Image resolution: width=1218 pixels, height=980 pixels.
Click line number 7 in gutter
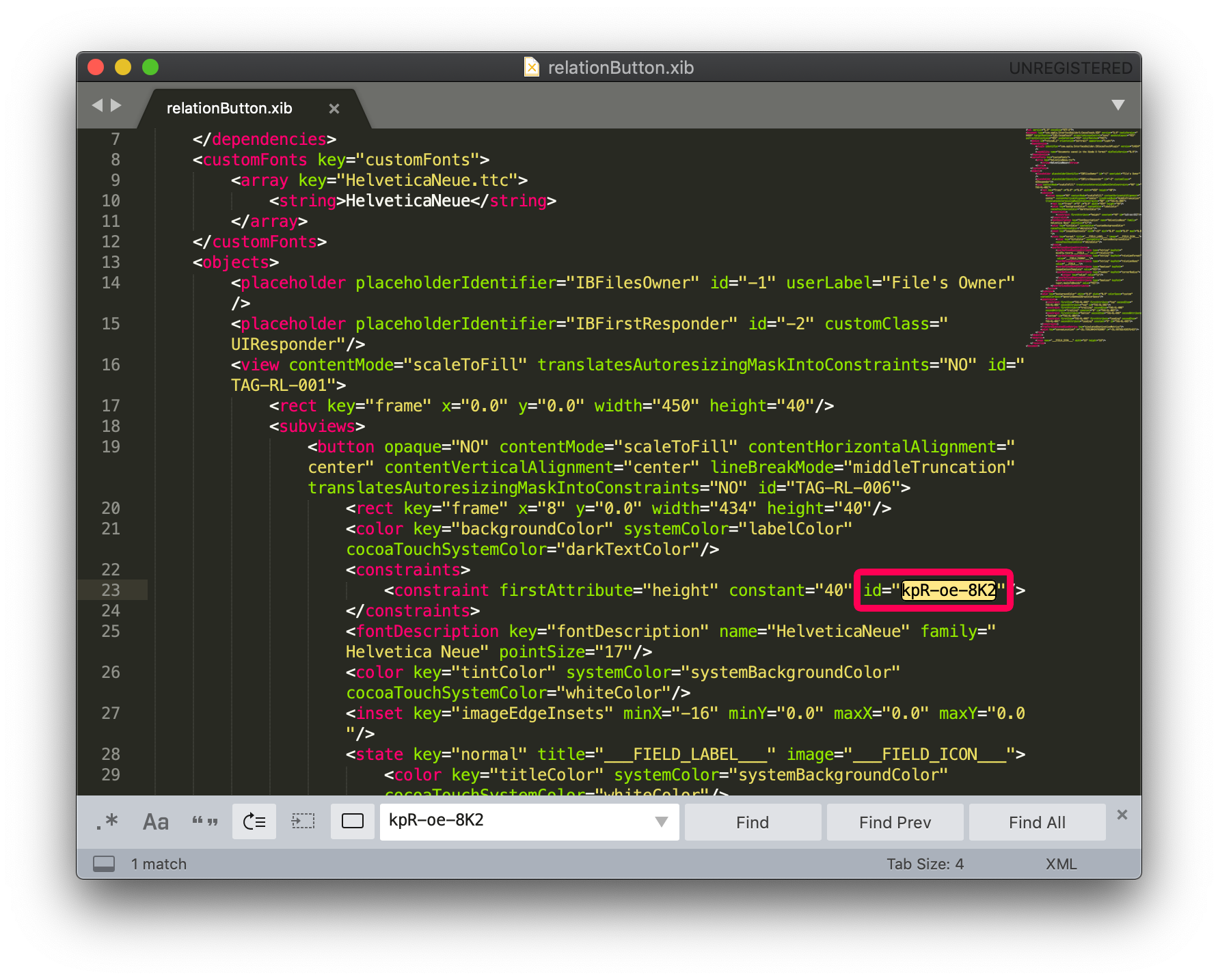pyautogui.click(x=116, y=139)
